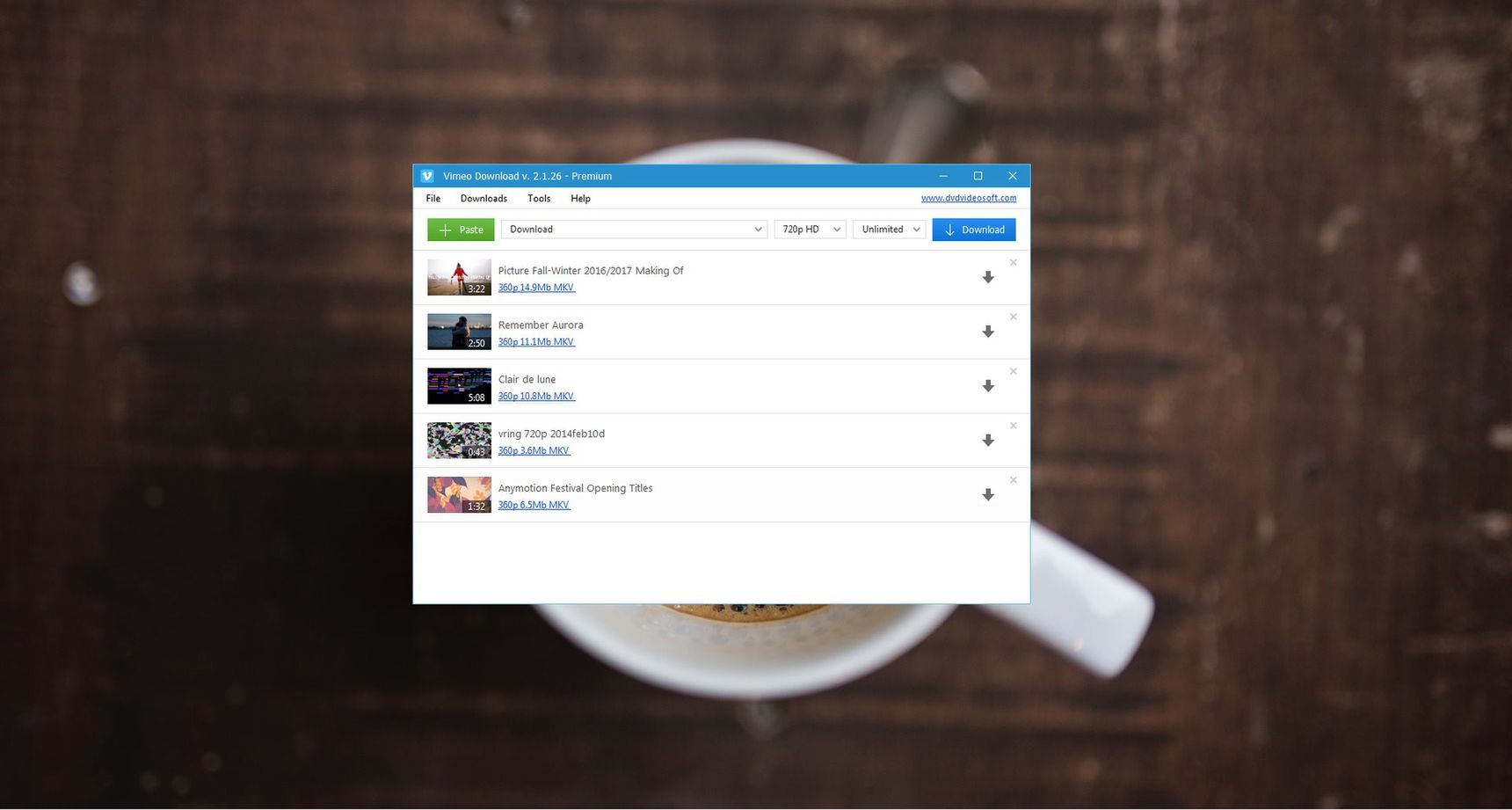Click 360p 11.1Mb MKV format link

coord(536,342)
